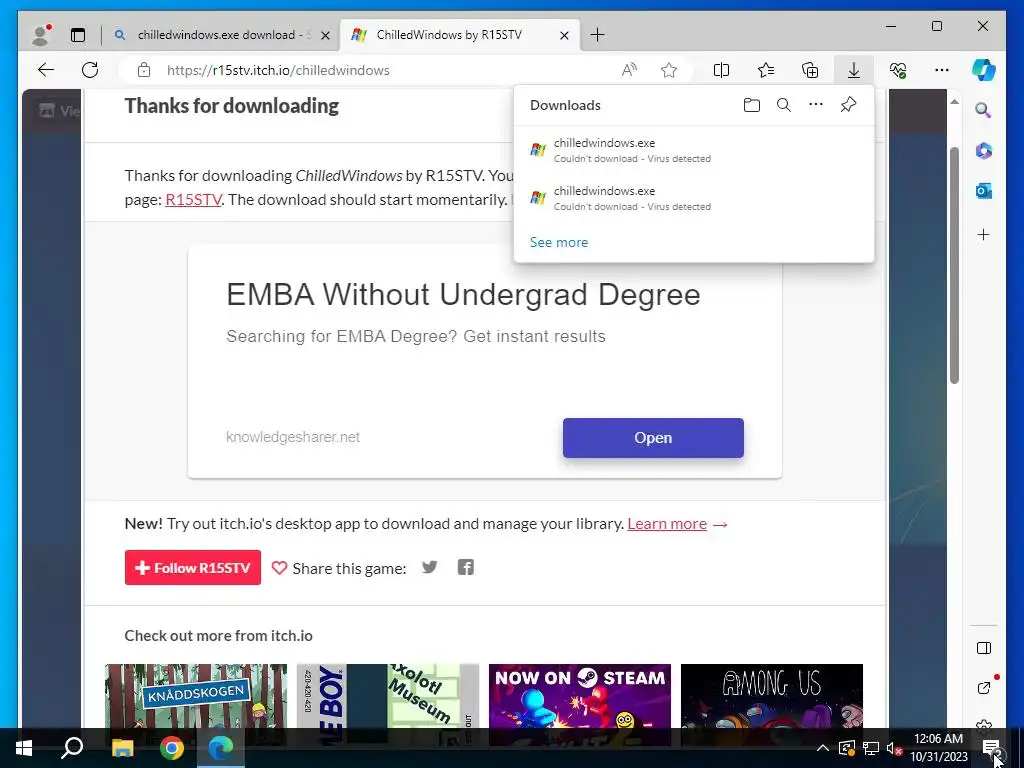Image resolution: width=1024 pixels, height=768 pixels.
Task: Go back to the previous page
Action: click(46, 70)
